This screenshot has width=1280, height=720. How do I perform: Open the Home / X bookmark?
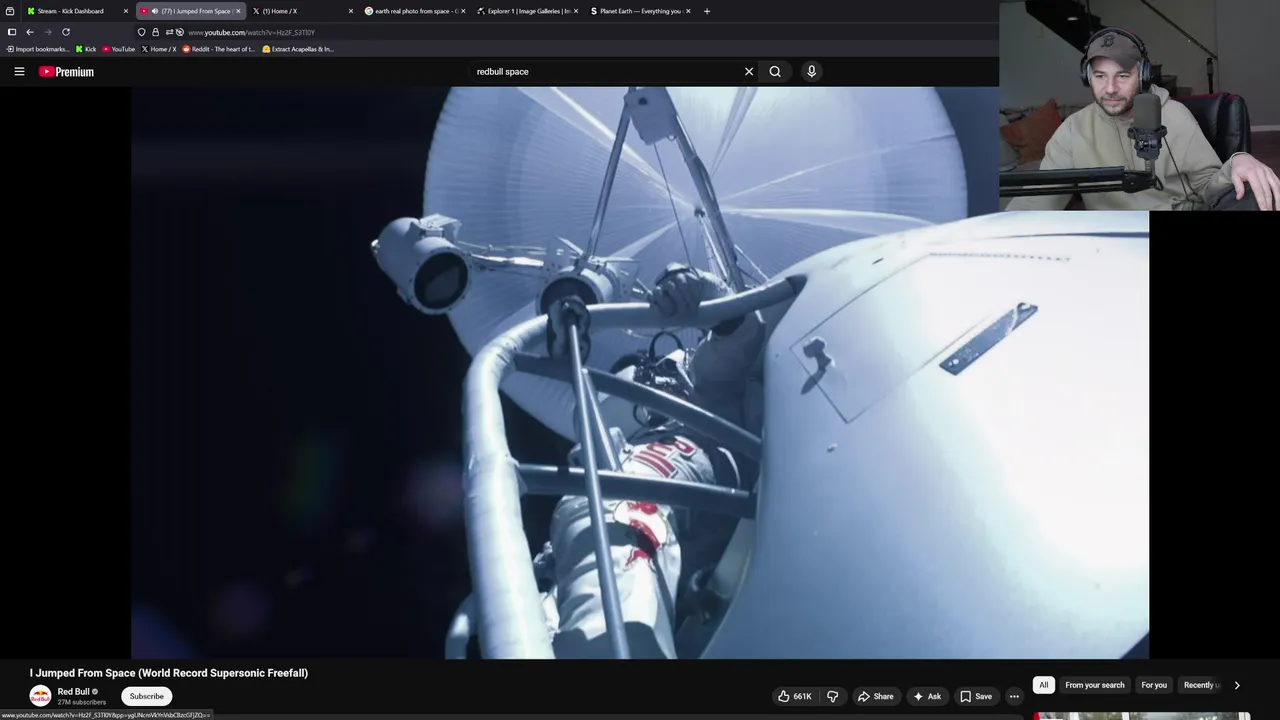[x=158, y=49]
